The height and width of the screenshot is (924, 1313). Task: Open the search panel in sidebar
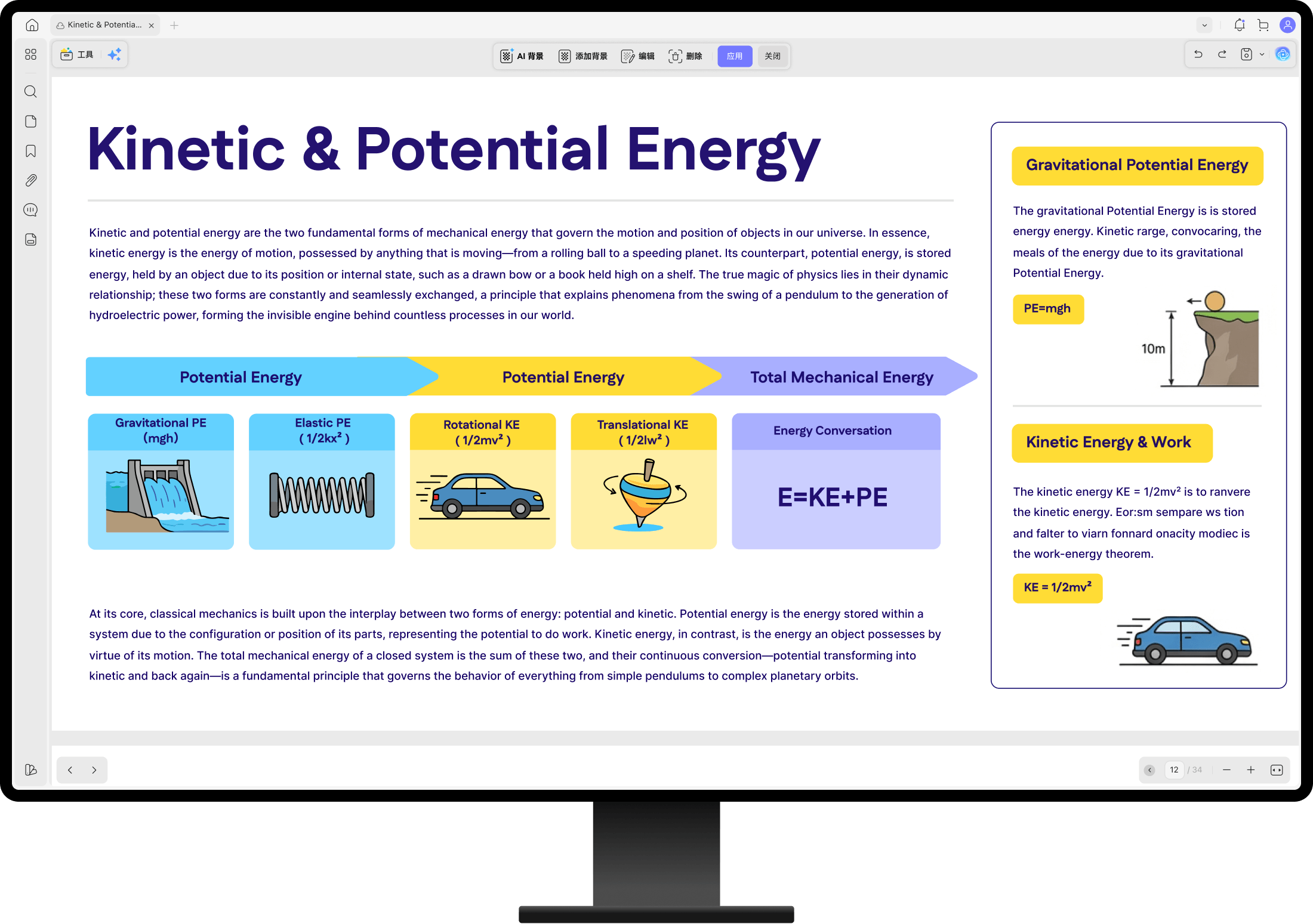pos(31,92)
